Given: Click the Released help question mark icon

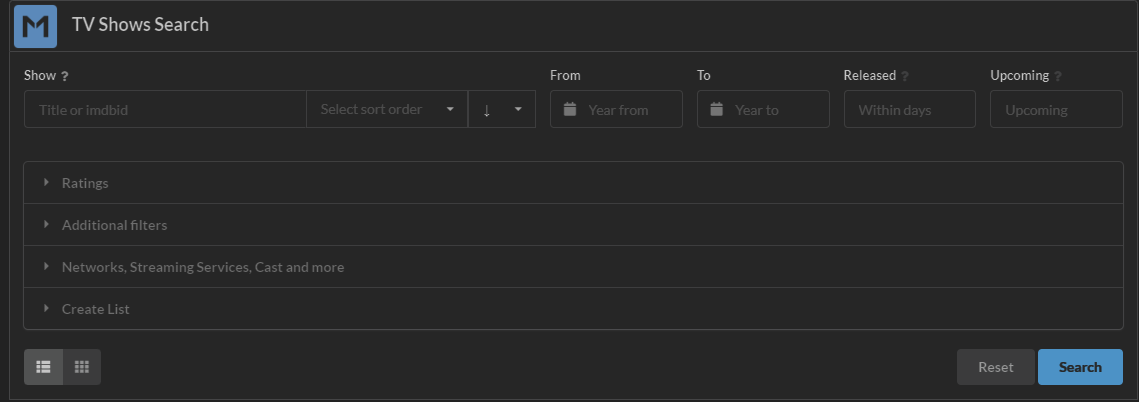Looking at the screenshot, I should pos(905,76).
